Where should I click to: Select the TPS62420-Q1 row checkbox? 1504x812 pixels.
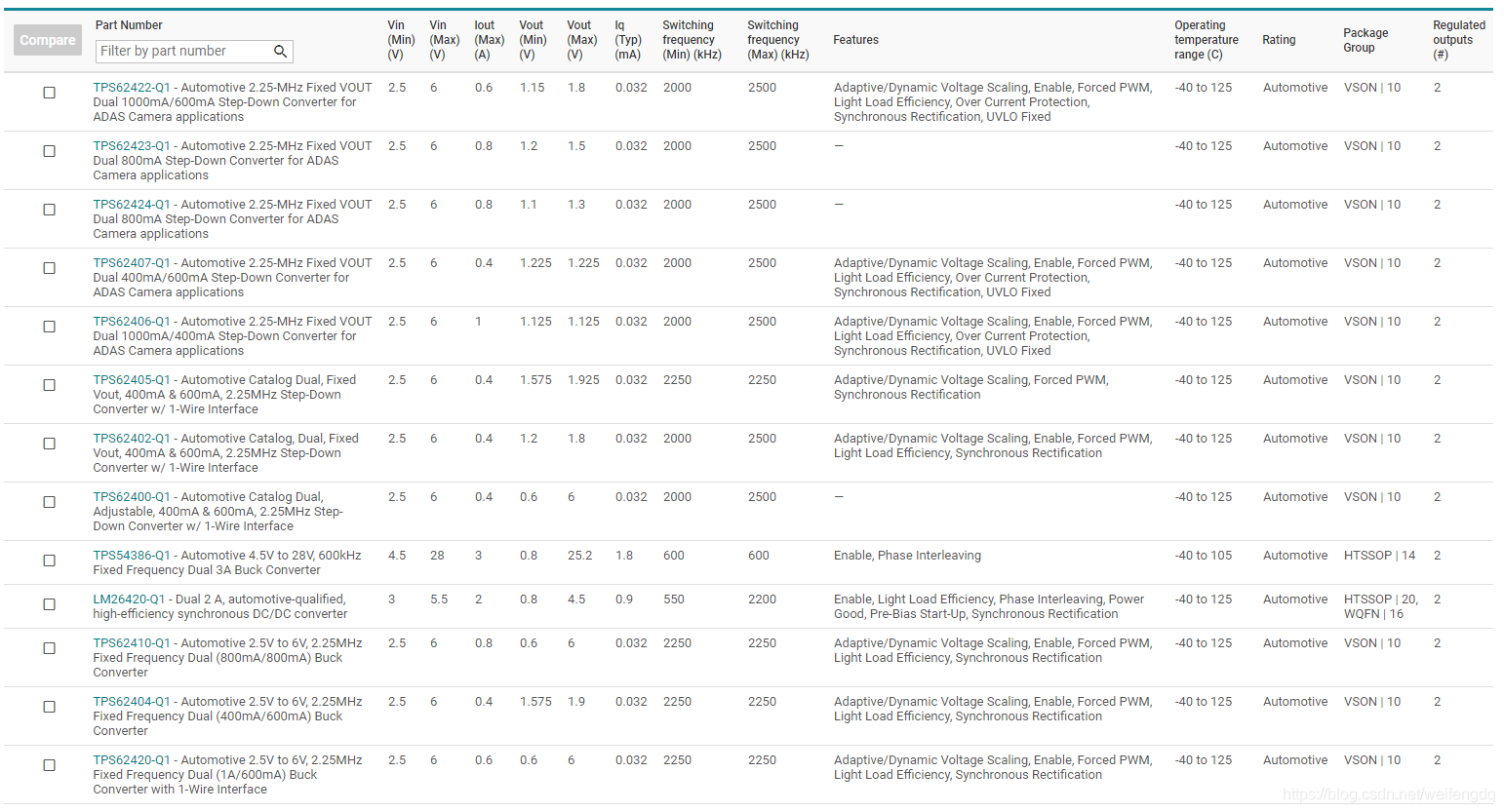49,765
